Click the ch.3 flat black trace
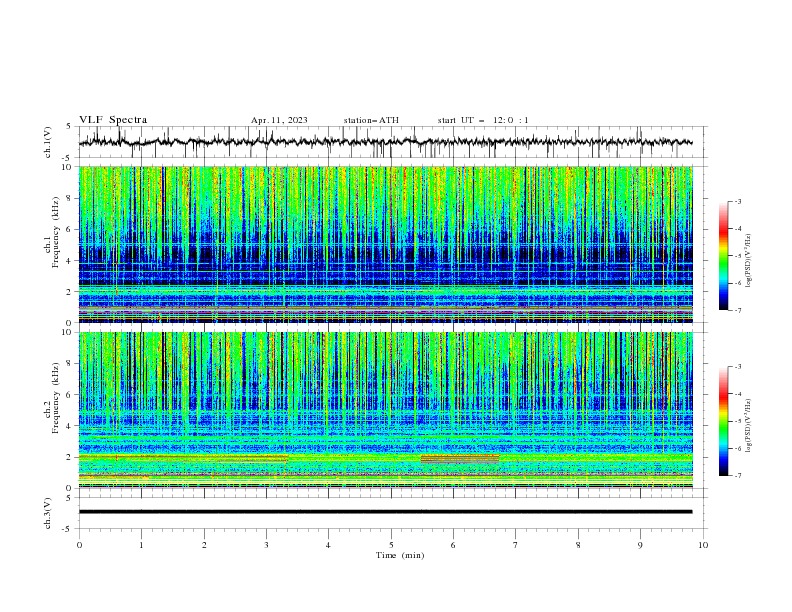 coord(385,512)
